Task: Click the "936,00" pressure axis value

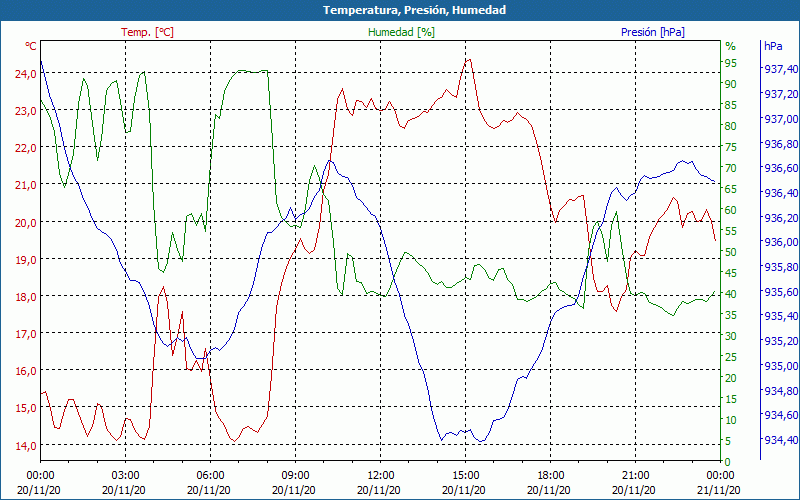Action: click(781, 242)
